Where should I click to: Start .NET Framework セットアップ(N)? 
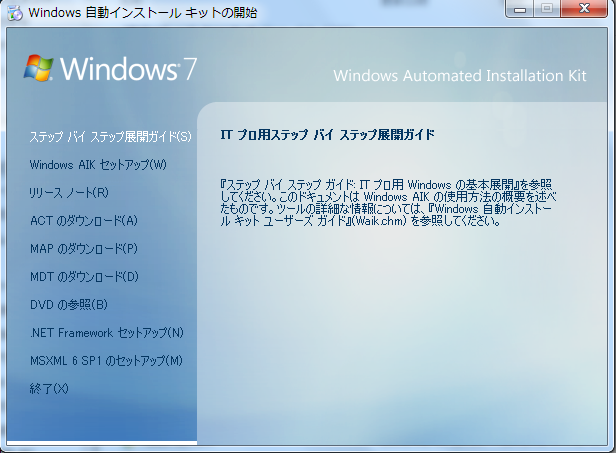pyautogui.click(x=107, y=333)
